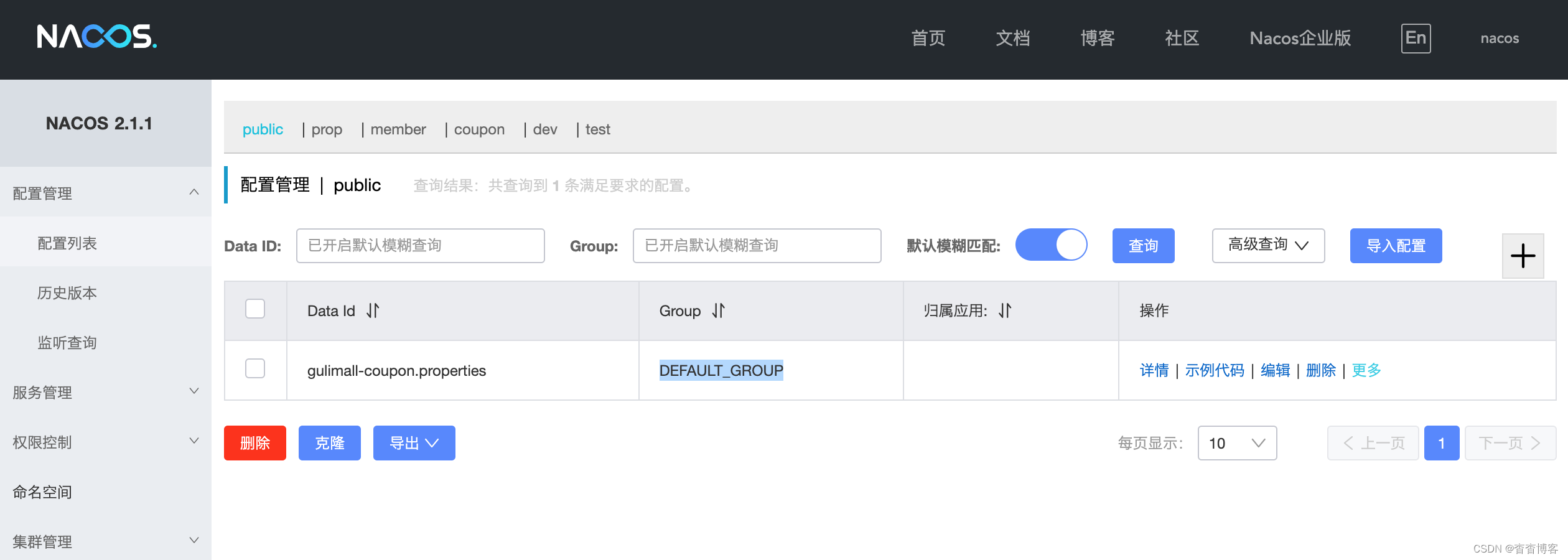
Task: Open 社区 in top navigation
Action: point(1182,38)
